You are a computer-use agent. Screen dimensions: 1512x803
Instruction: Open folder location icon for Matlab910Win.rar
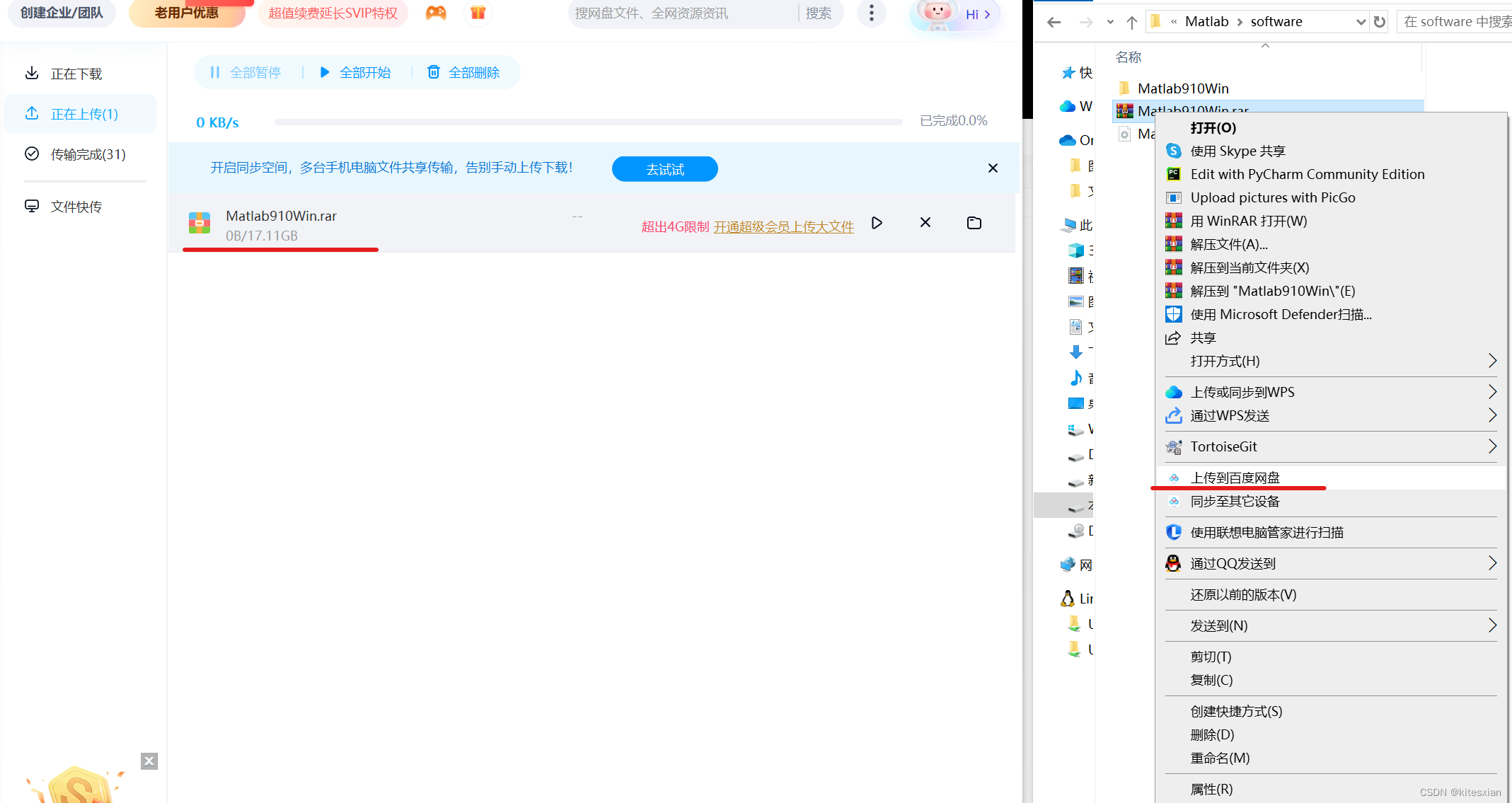(974, 223)
